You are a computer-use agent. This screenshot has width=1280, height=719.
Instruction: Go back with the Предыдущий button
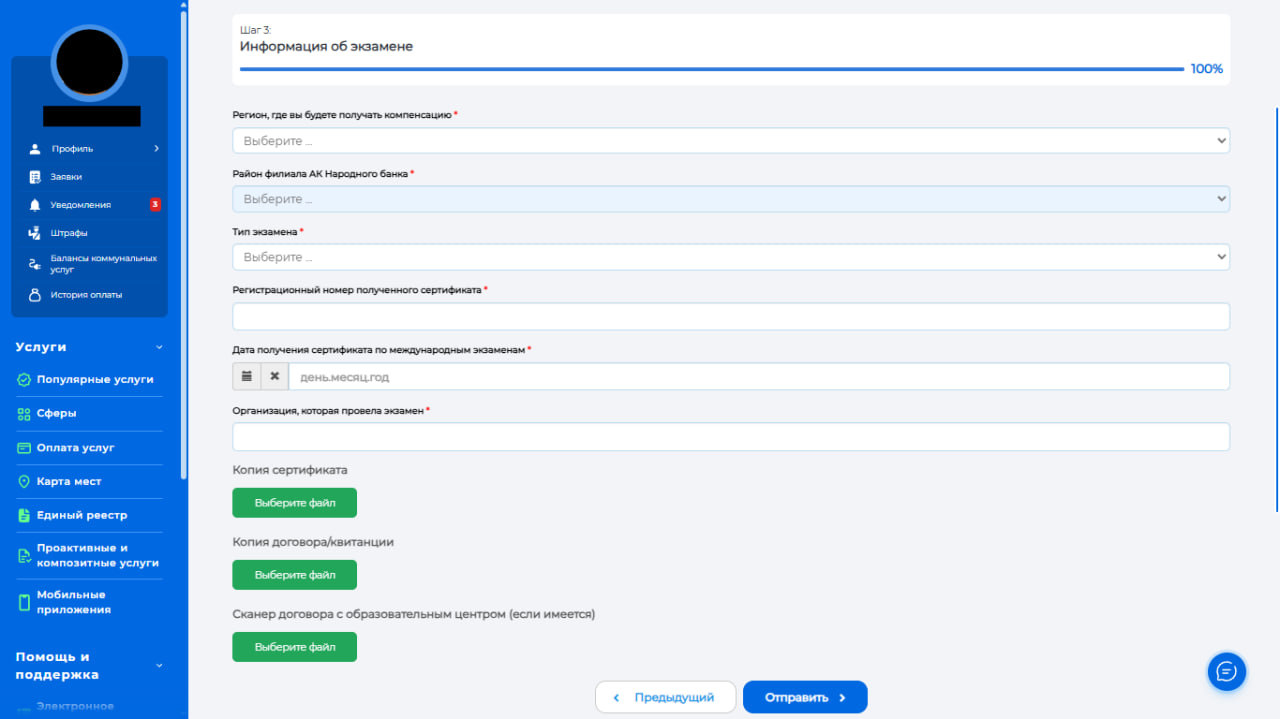[x=665, y=697]
